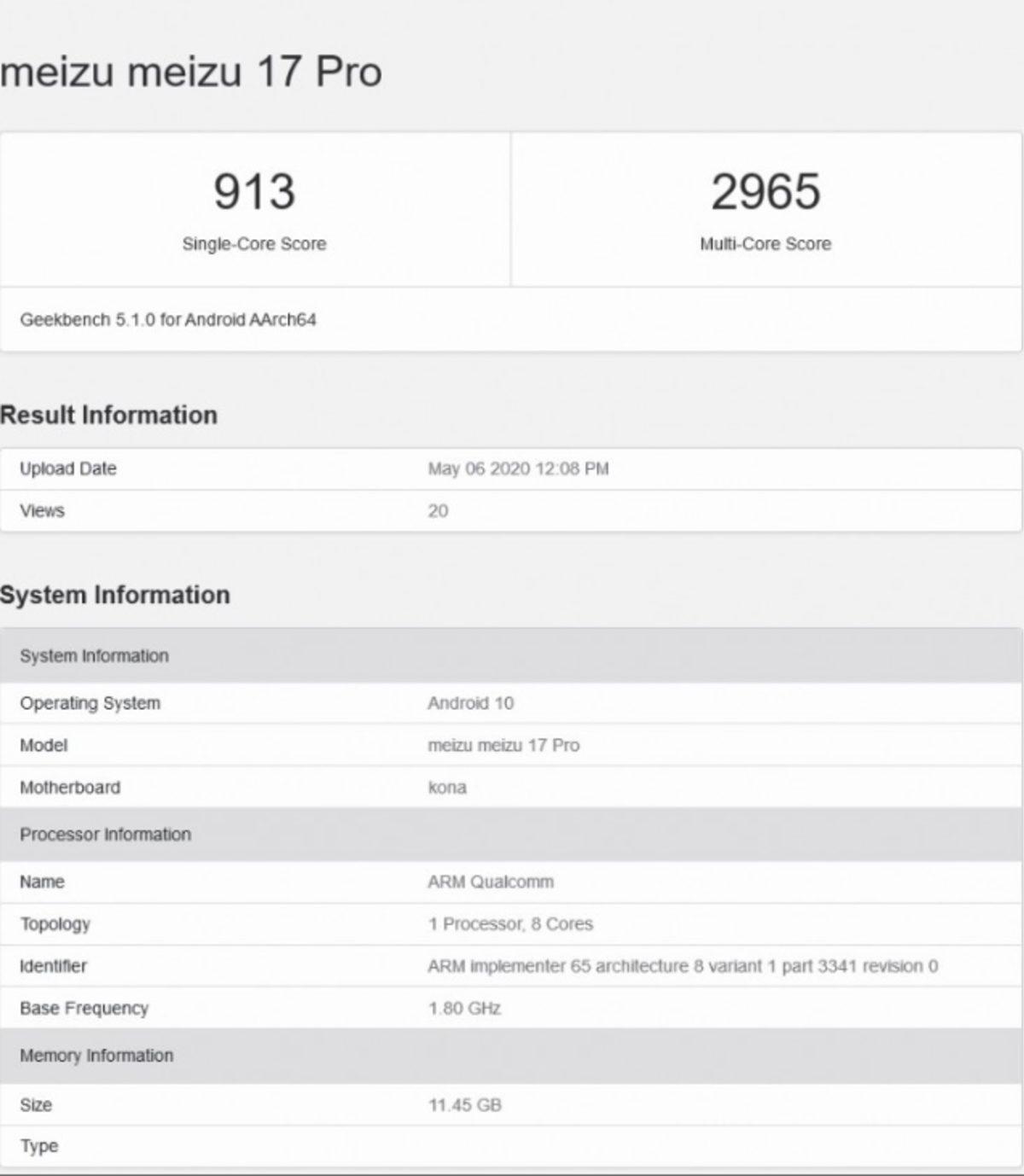
Task: Open the Geekbench 5.1.0 for Android AArch64 link
Action: [x=168, y=322]
